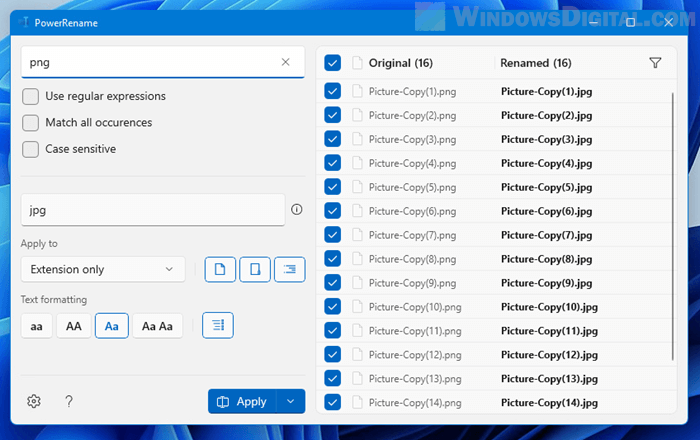The height and width of the screenshot is (440, 700).
Task: Open the replace-field info icon
Action: click(296, 209)
